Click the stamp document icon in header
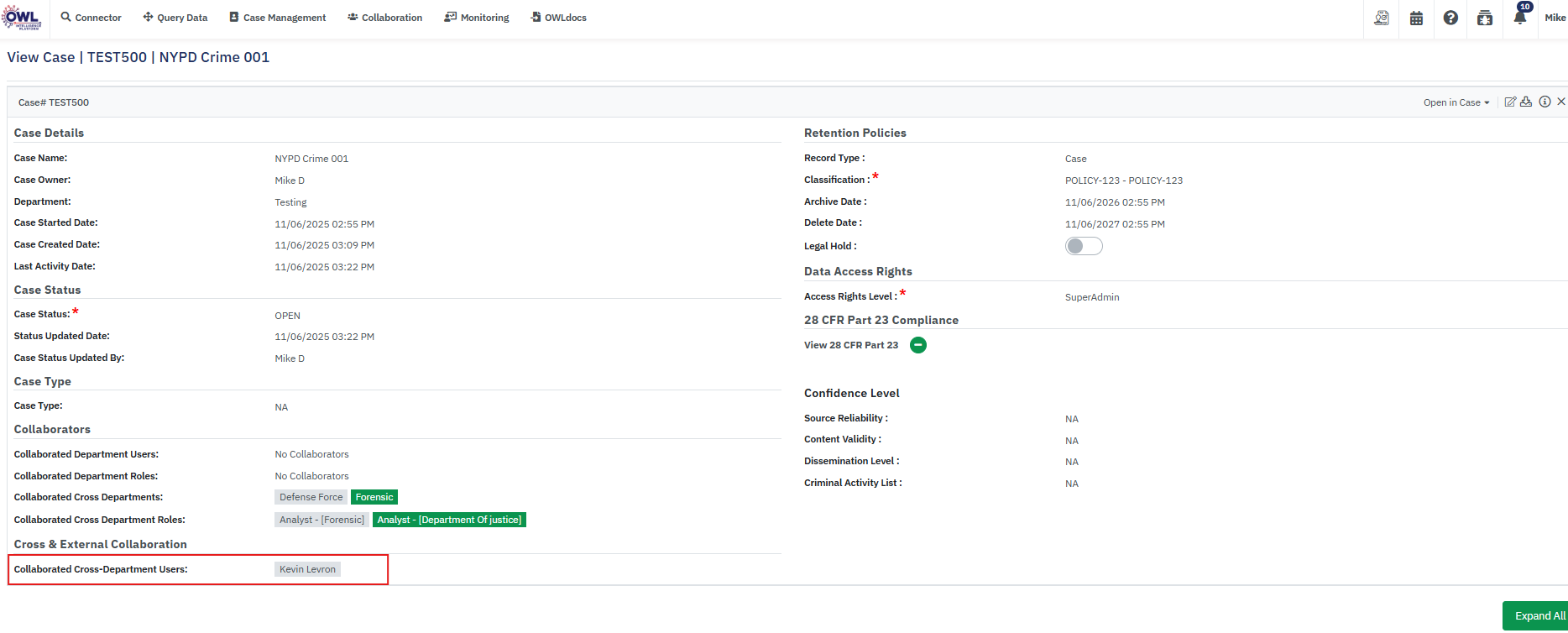This screenshot has width=1568, height=633. point(1382,18)
